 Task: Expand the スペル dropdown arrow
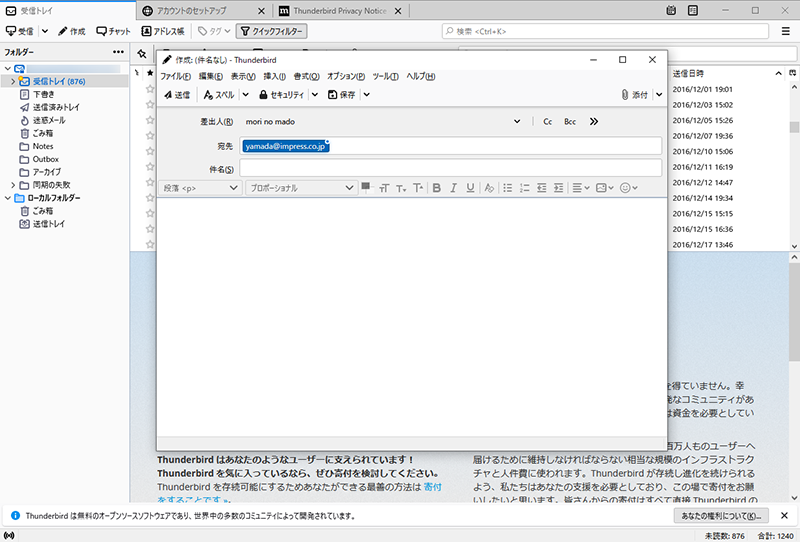245,94
